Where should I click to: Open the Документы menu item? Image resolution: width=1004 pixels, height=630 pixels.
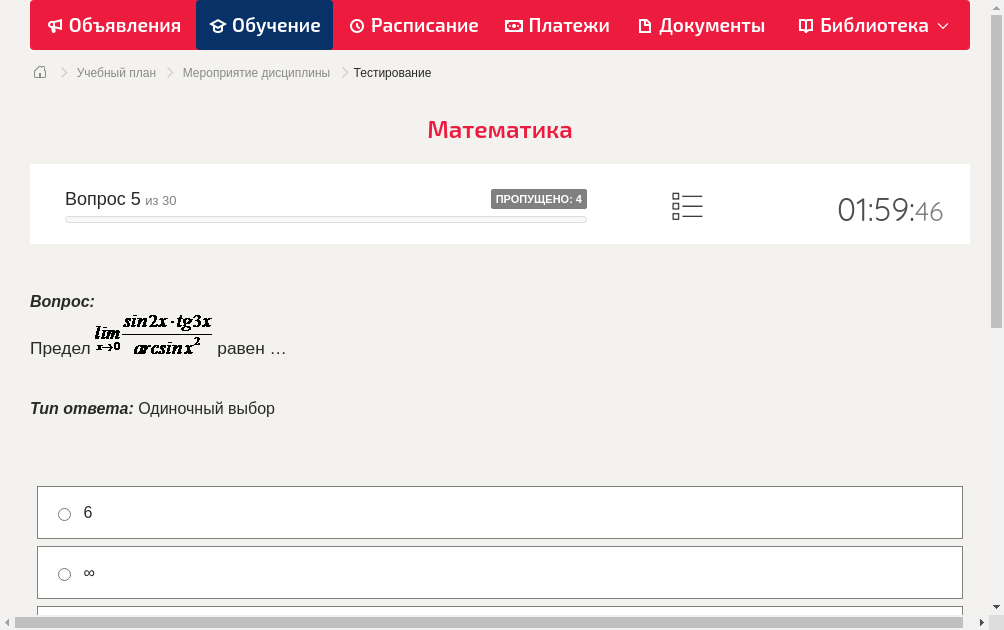700,25
